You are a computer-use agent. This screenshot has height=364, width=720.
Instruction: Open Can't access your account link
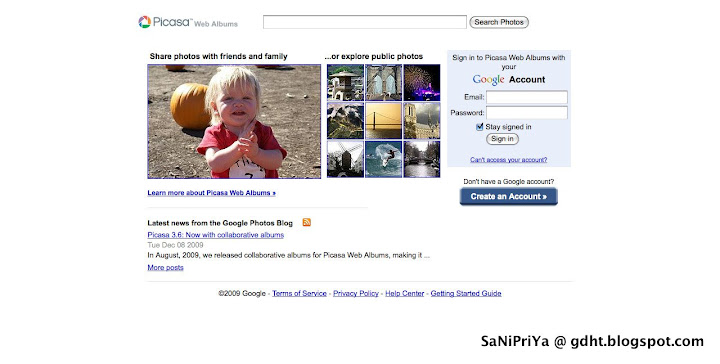pos(508,160)
